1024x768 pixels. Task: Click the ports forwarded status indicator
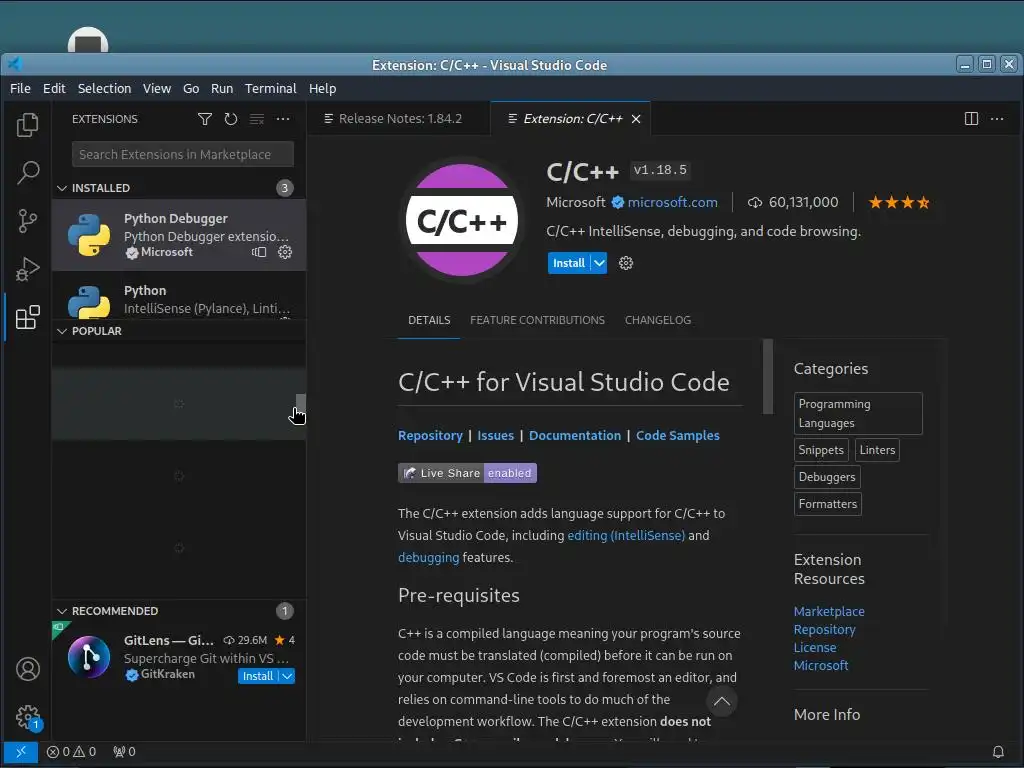pos(124,752)
